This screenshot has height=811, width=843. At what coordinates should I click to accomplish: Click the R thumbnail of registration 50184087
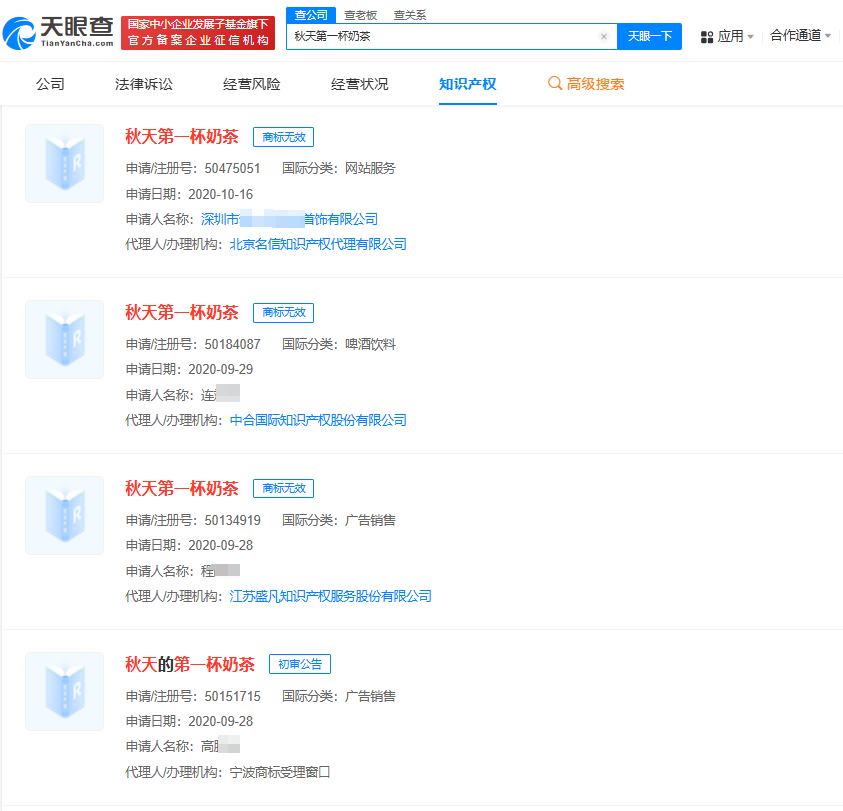click(x=64, y=339)
